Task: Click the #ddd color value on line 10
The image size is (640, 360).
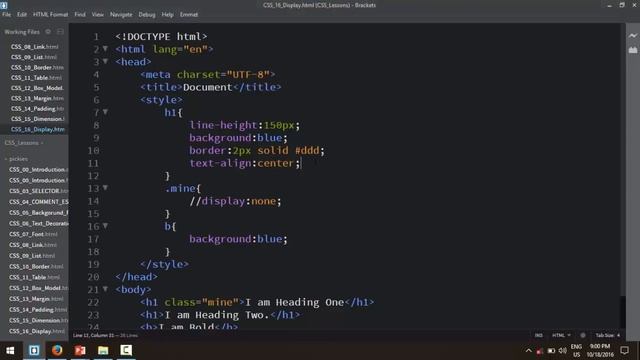Action: [307, 150]
